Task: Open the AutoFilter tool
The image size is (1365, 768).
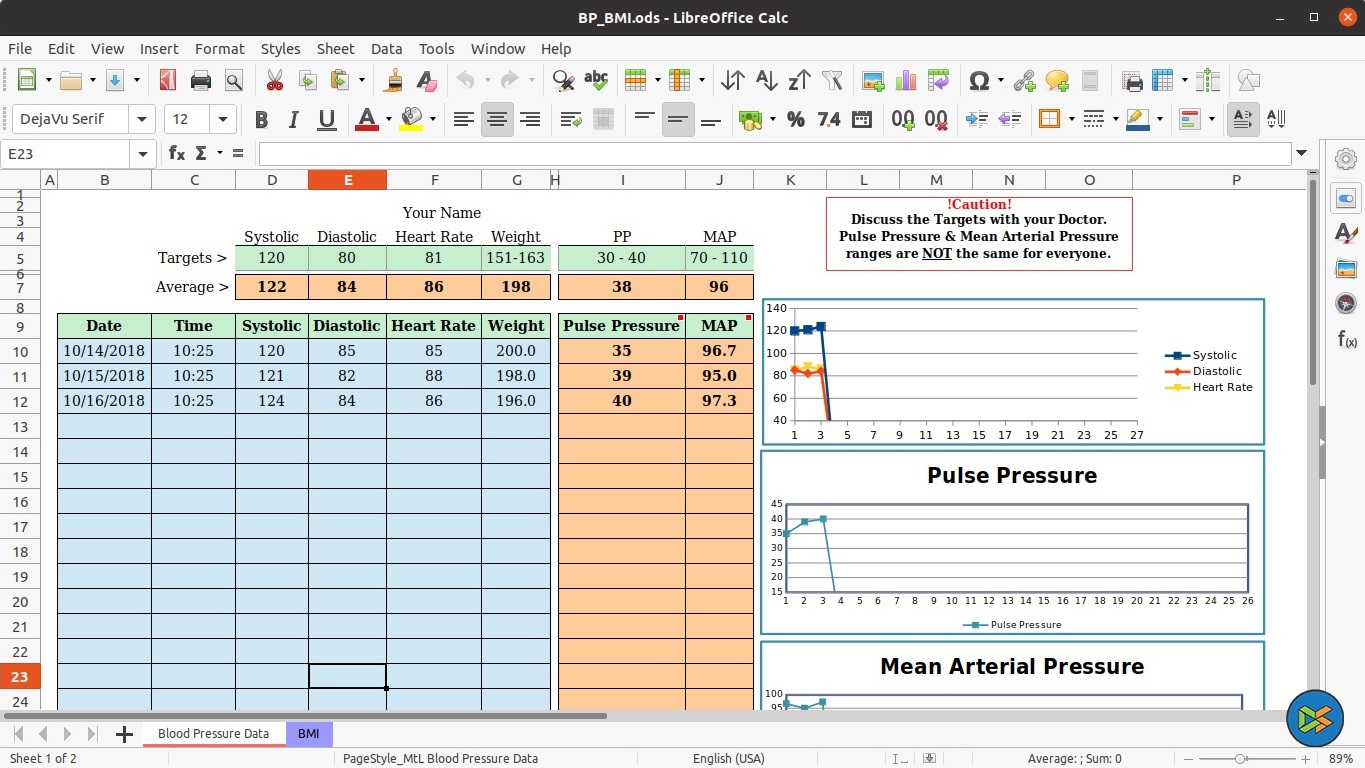Action: pos(831,80)
